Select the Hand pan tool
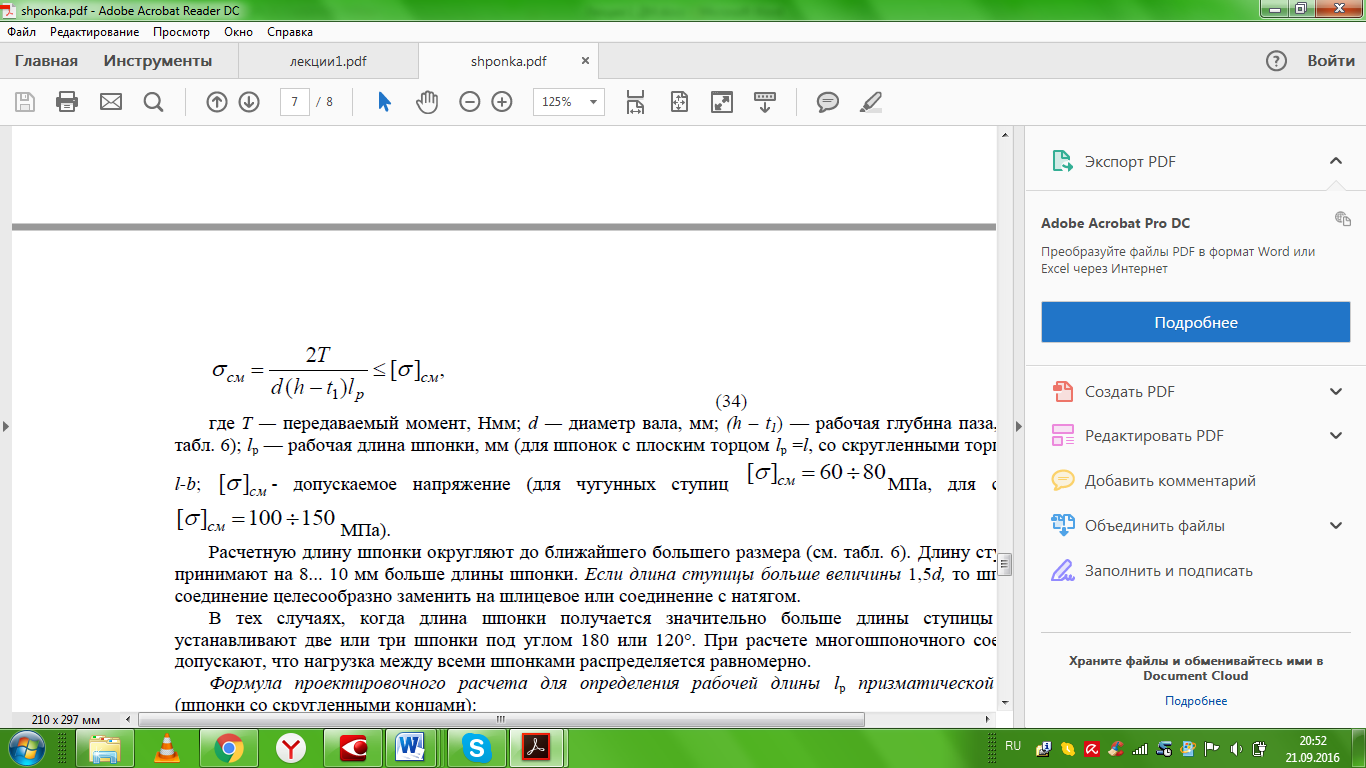This screenshot has height=768, width=1366. 427,102
